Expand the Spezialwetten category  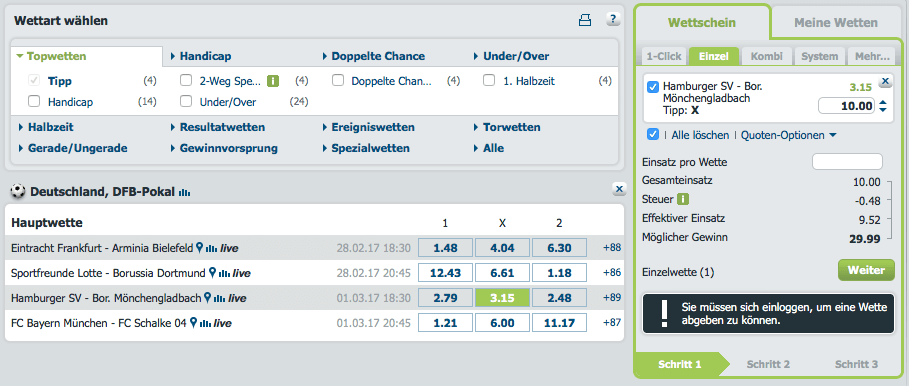pyautogui.click(x=366, y=148)
